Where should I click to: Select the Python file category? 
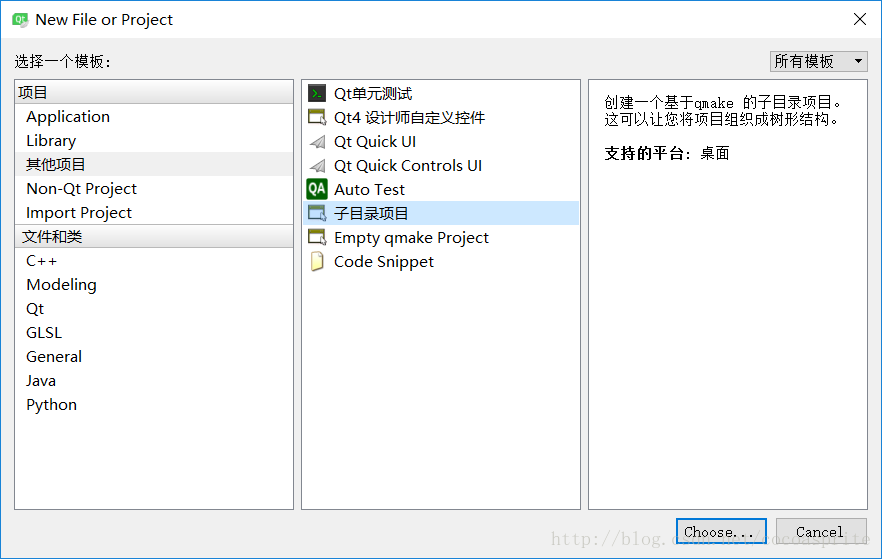154,405
